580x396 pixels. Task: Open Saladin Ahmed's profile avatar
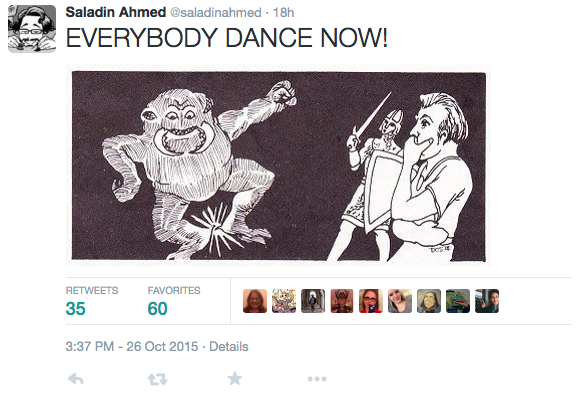pyautogui.click(x=32, y=28)
